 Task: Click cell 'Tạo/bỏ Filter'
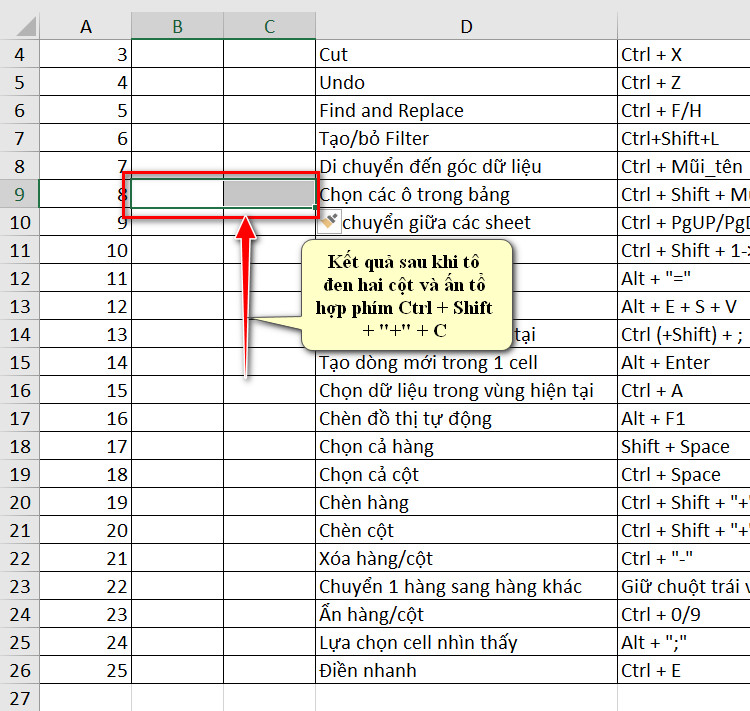tap(466, 138)
